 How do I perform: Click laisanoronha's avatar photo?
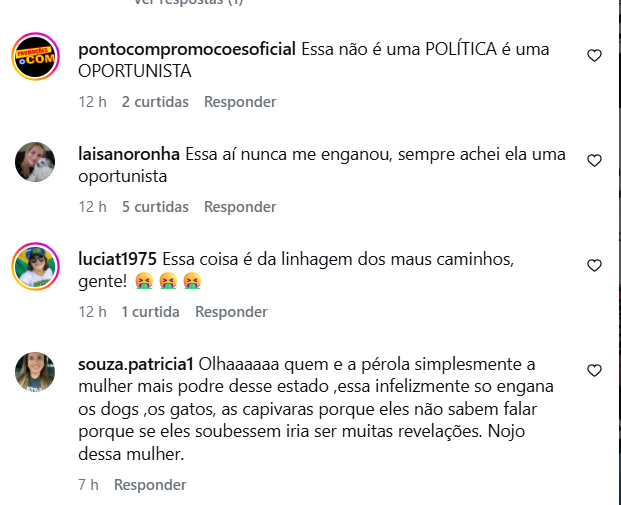tap(35, 162)
